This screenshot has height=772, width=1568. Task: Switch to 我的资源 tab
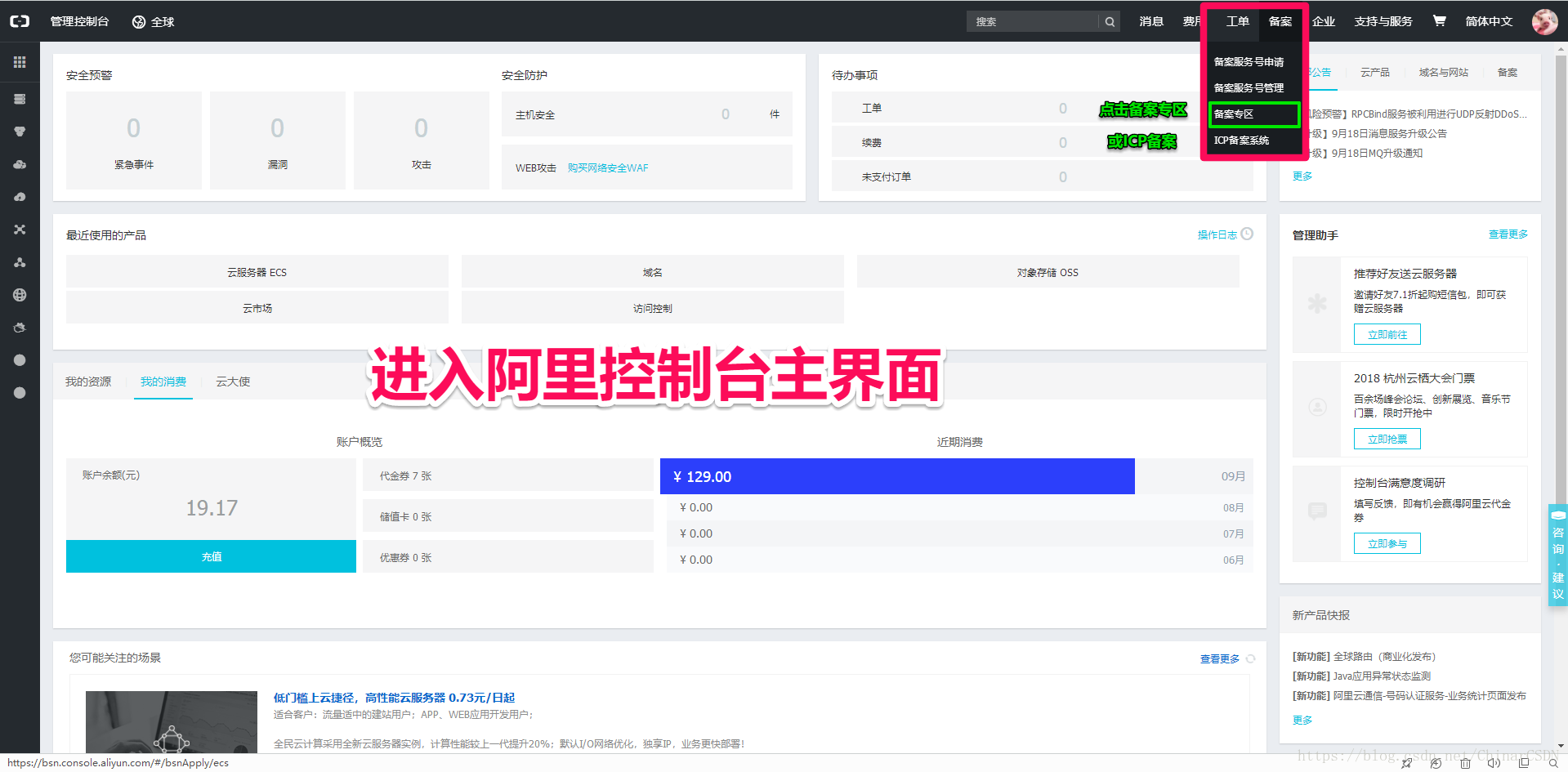88,382
